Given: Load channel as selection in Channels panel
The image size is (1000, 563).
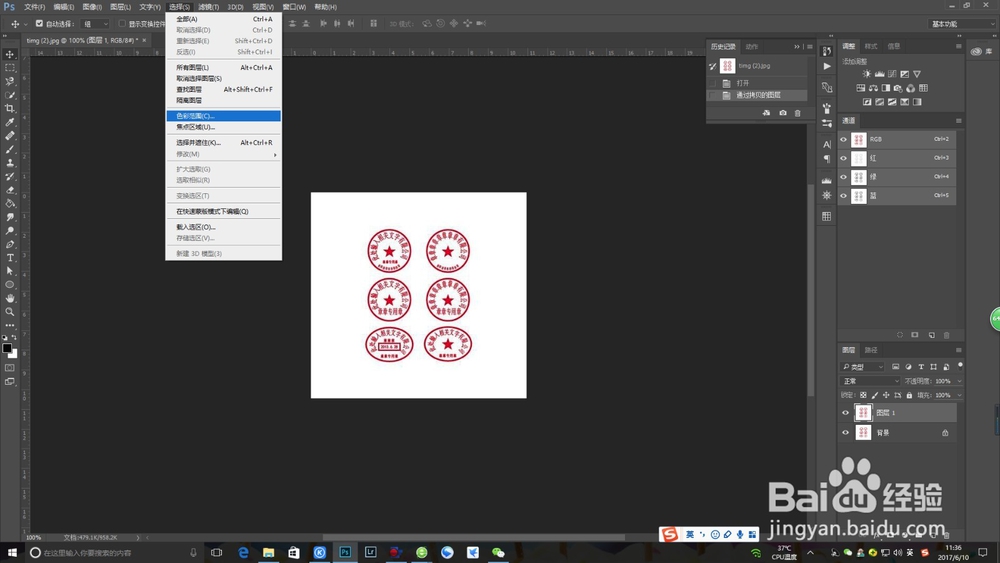Looking at the screenshot, I should (900, 335).
